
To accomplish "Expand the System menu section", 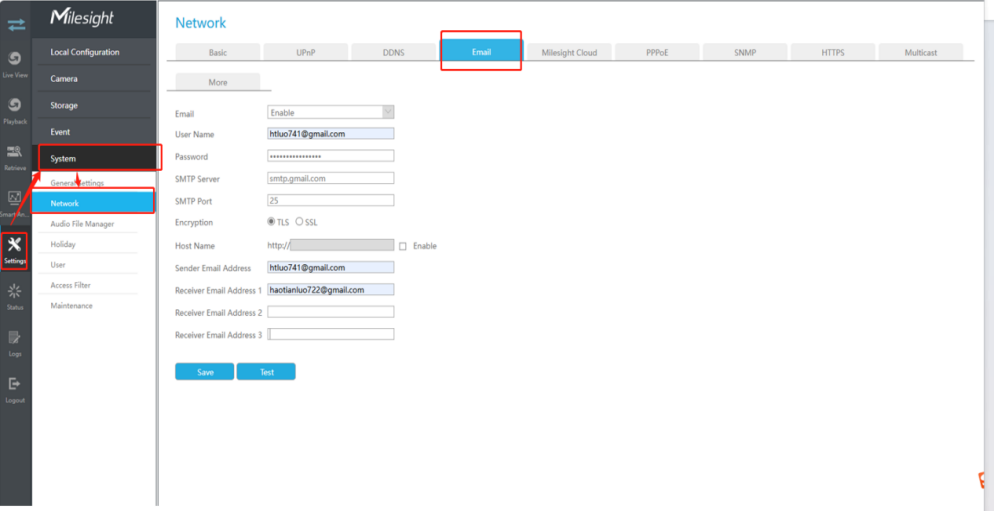I will click(94, 158).
